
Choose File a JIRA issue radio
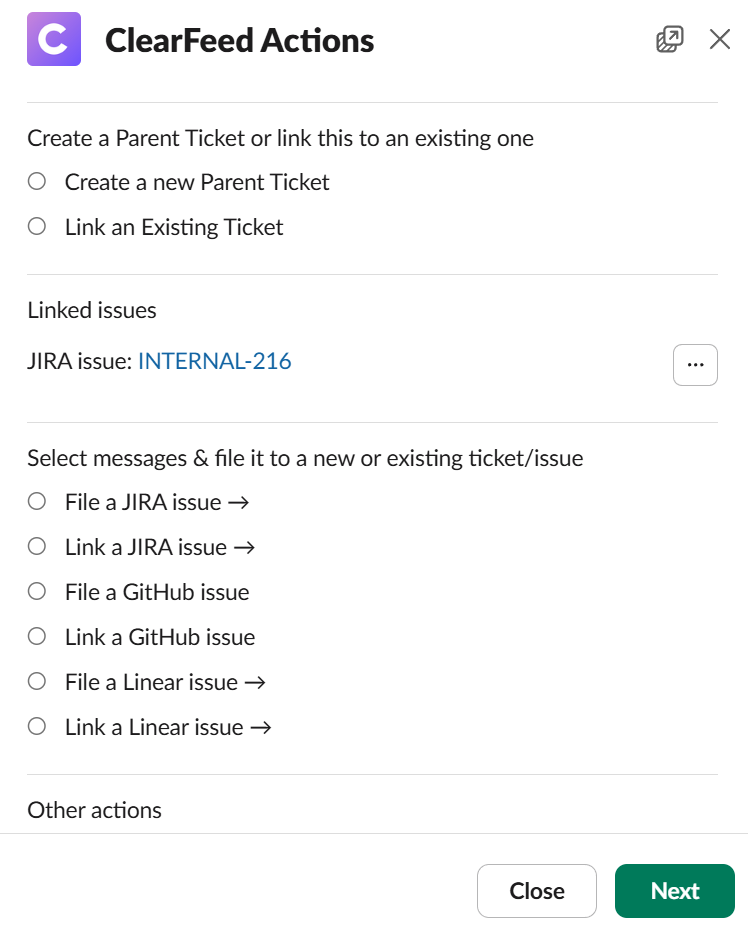click(37, 502)
